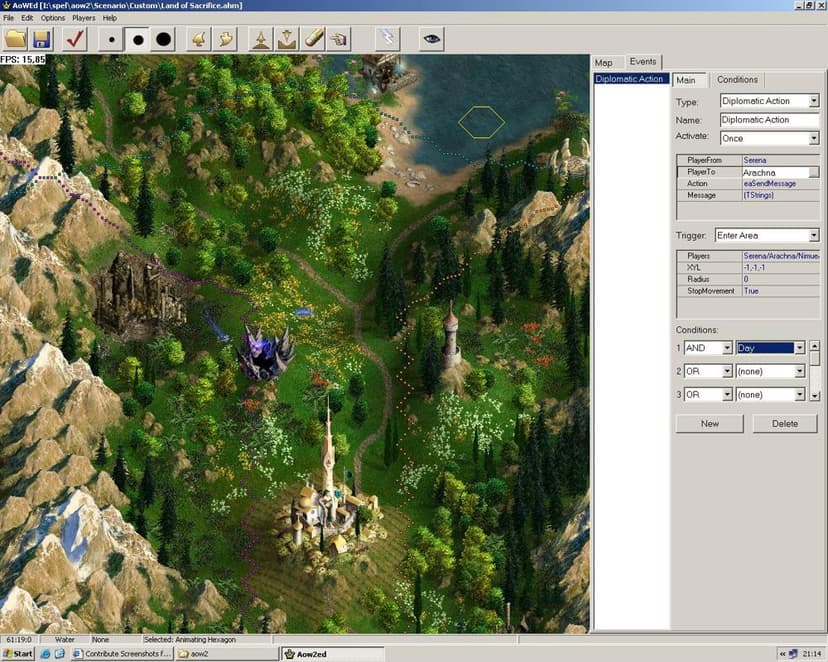The width and height of the screenshot is (828, 662).
Task: Pick the pointing hand select tool
Action: pyautogui.click(x=338, y=39)
